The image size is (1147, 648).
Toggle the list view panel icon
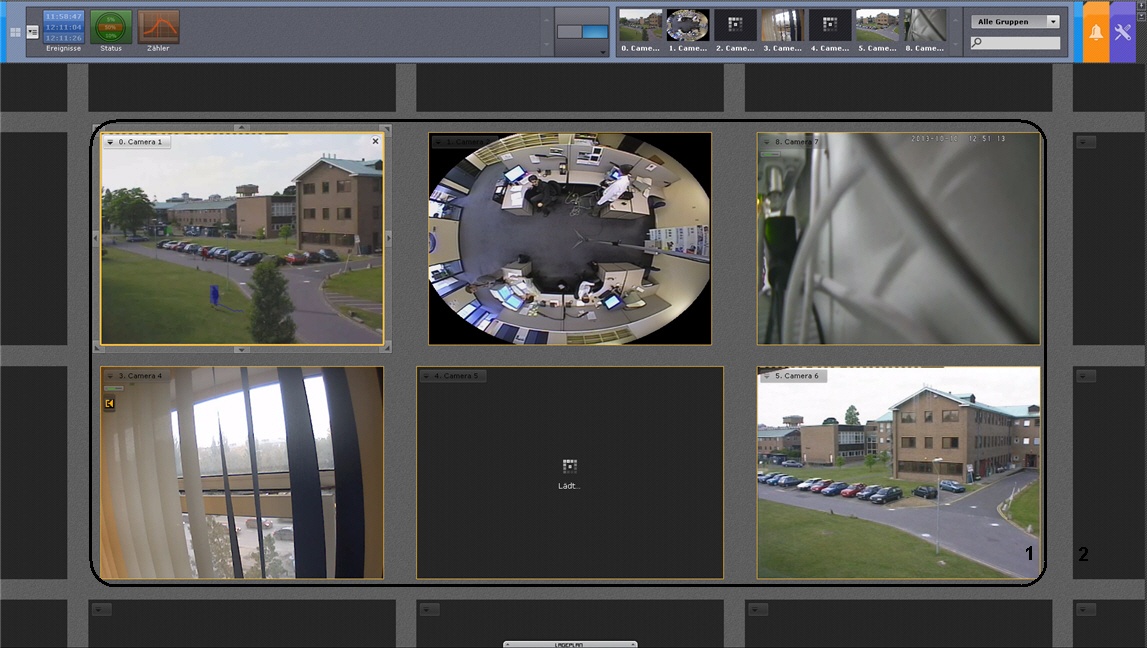coord(32,32)
